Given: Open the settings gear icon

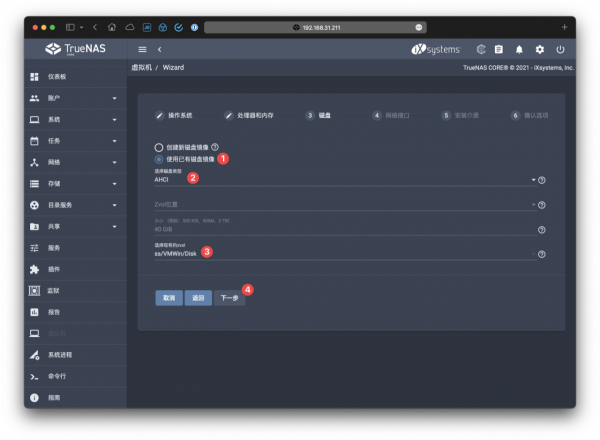Looking at the screenshot, I should (x=540, y=49).
